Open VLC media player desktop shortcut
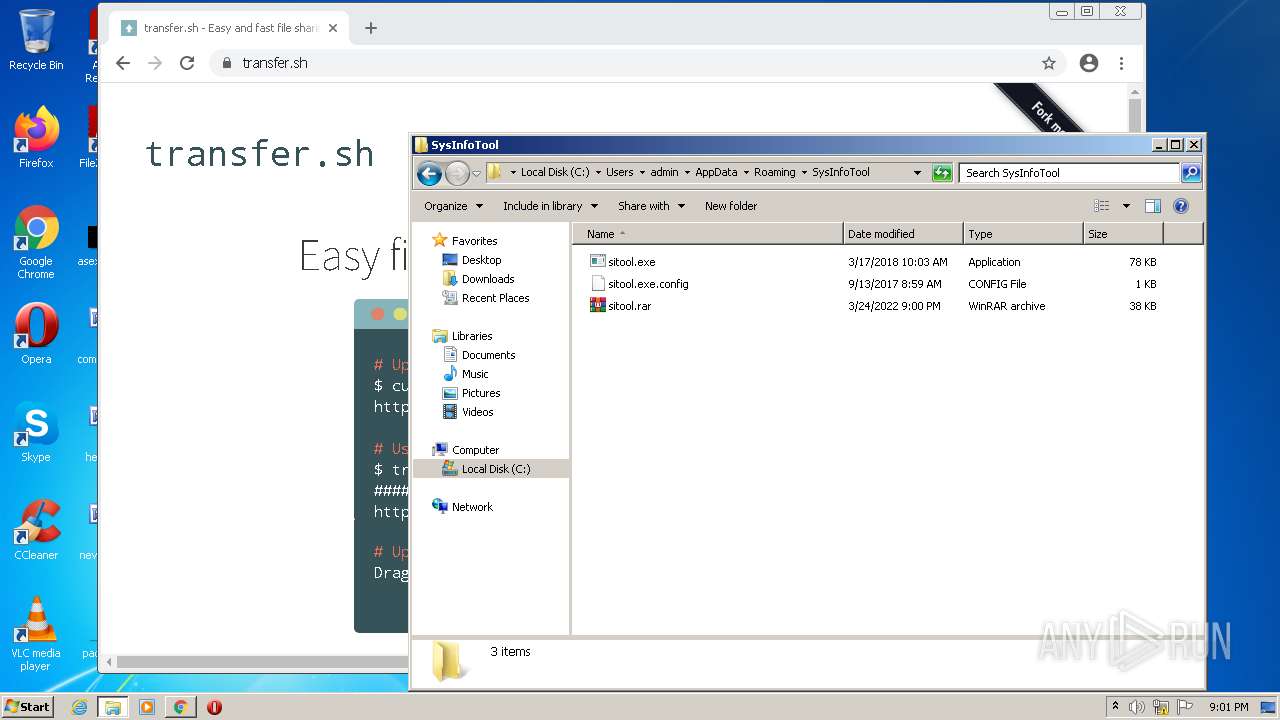The height and width of the screenshot is (720, 1280). coord(36,635)
